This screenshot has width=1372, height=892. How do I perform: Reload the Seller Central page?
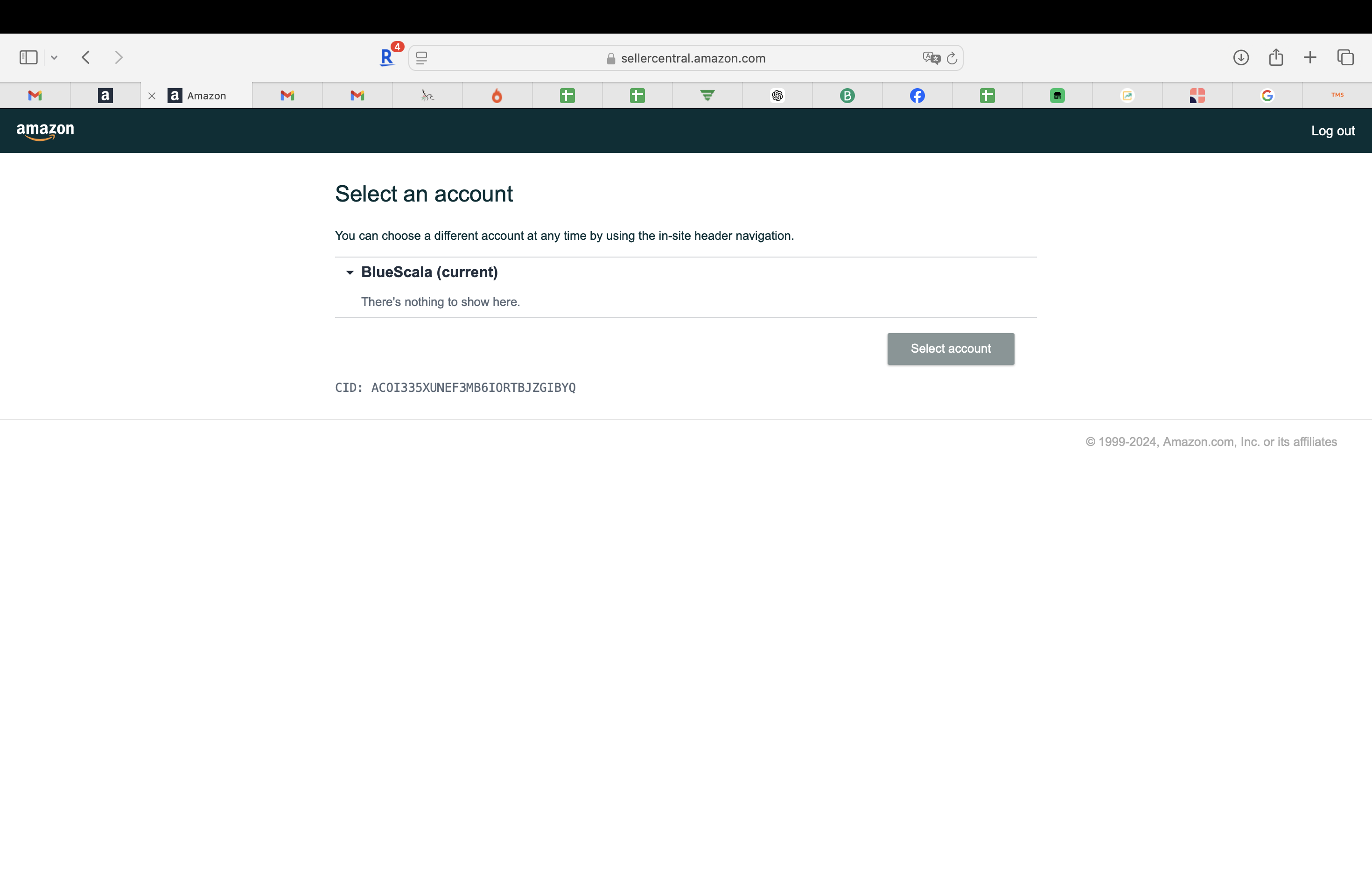(952, 58)
